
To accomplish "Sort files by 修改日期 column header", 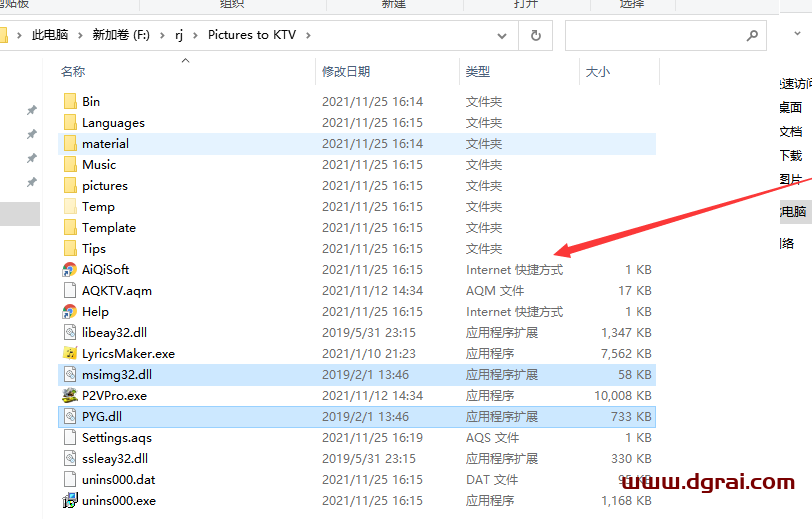I will [346, 71].
